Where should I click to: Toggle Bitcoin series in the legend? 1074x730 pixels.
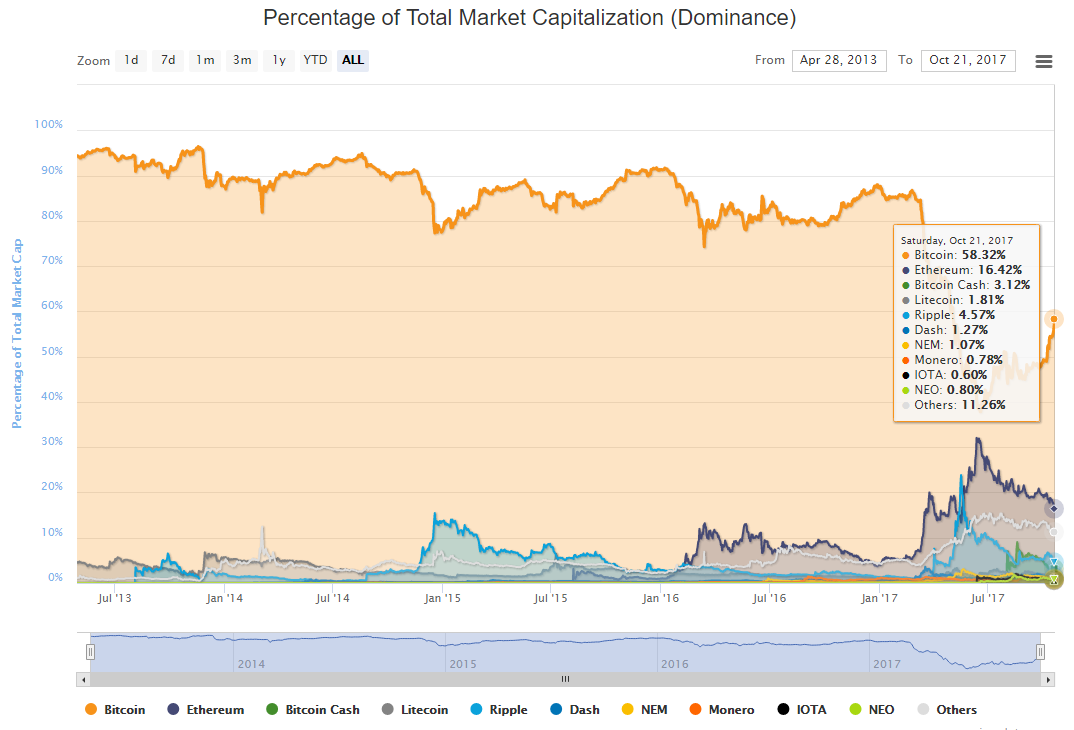(115, 710)
